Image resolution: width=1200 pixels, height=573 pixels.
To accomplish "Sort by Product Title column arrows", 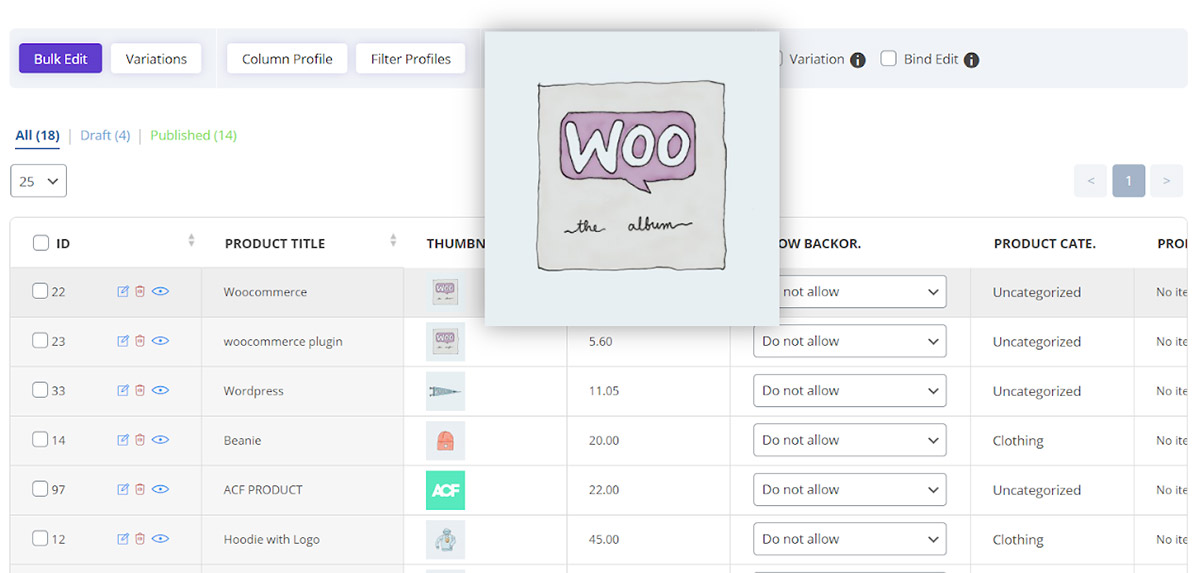I will (393, 241).
